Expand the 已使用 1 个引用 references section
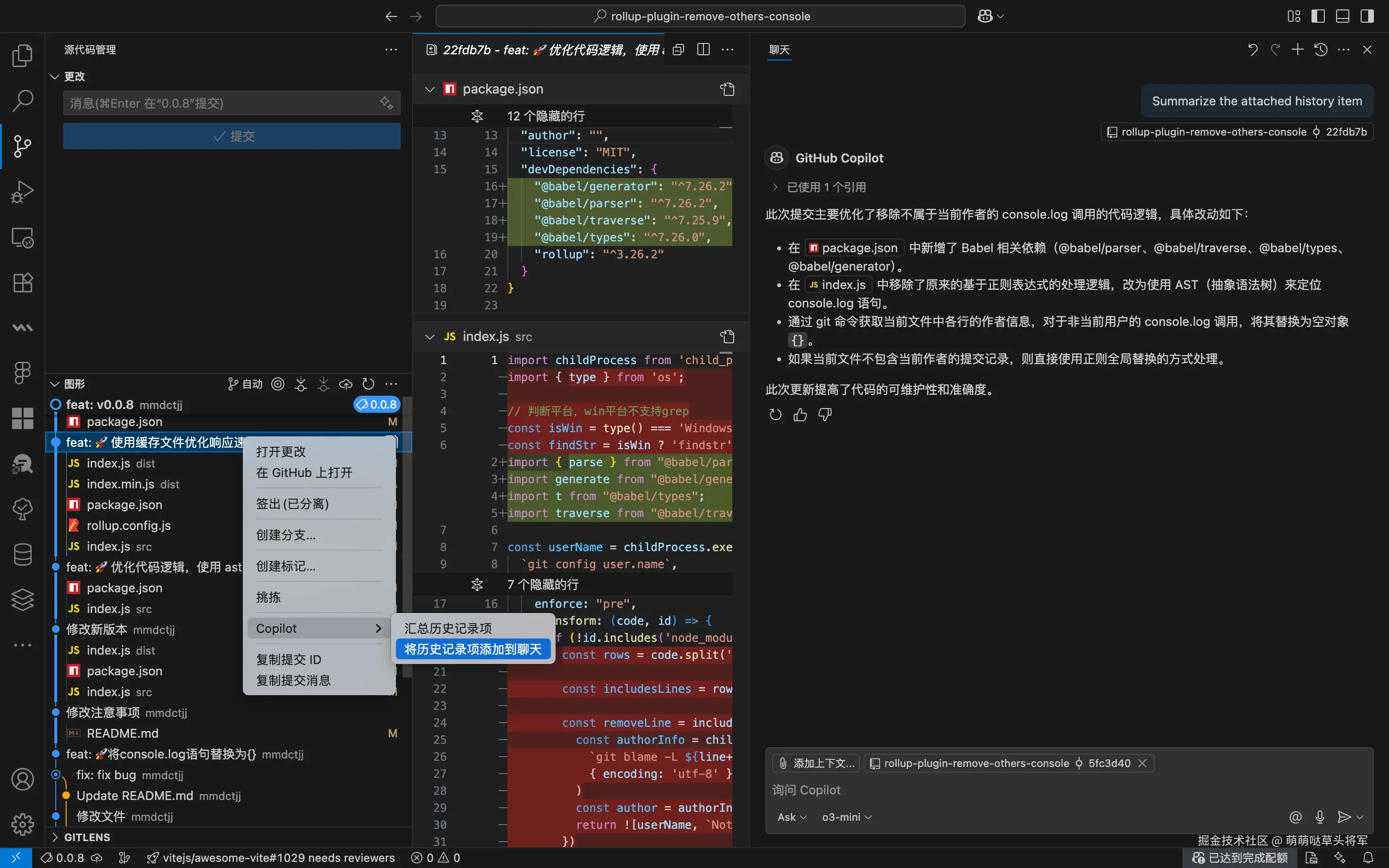The height and width of the screenshot is (868, 1389). [820, 187]
